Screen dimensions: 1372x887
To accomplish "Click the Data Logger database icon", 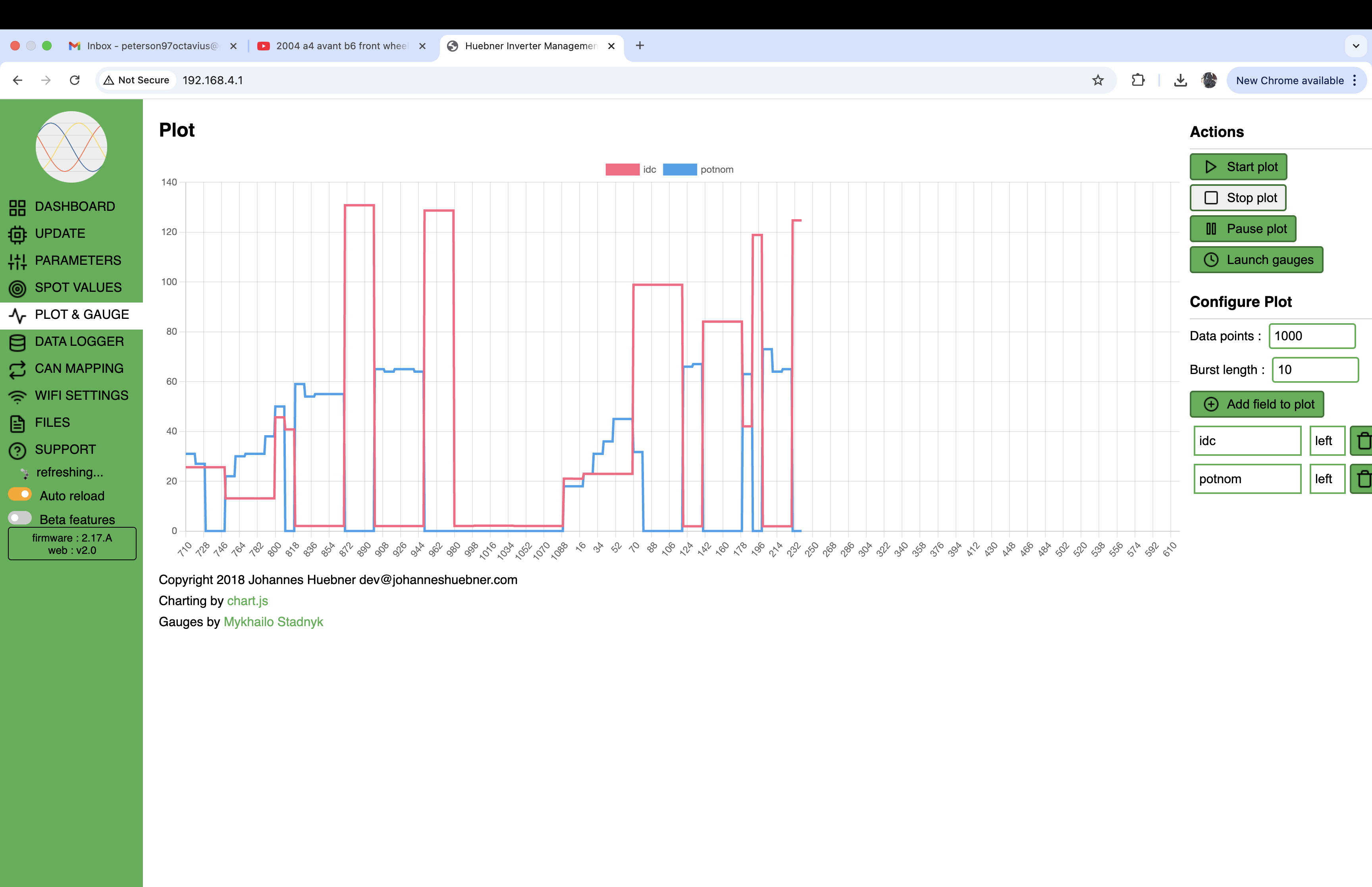I will click(x=17, y=342).
